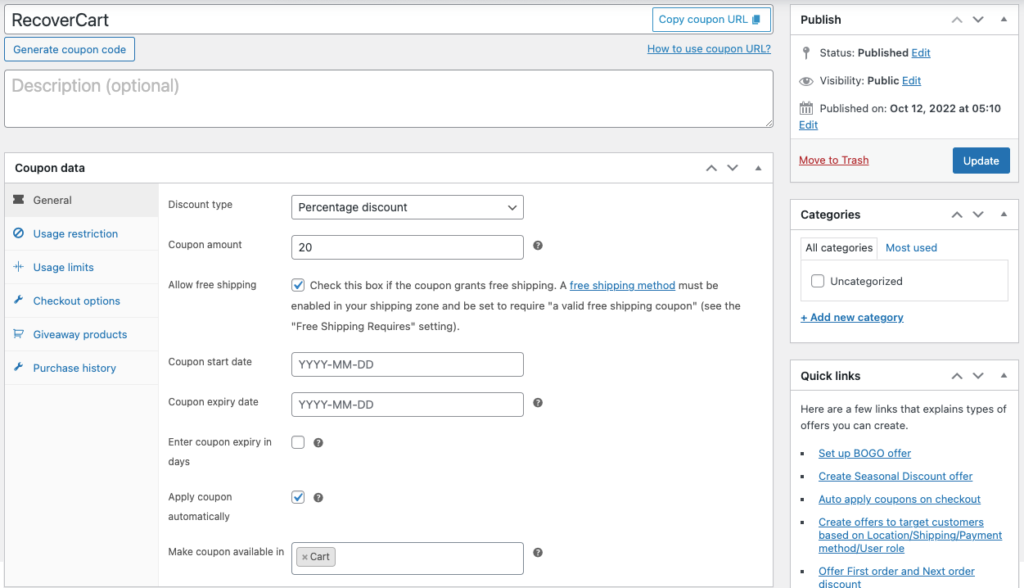Move Publish panel down
The width and height of the screenshot is (1024, 588).
(x=978, y=20)
